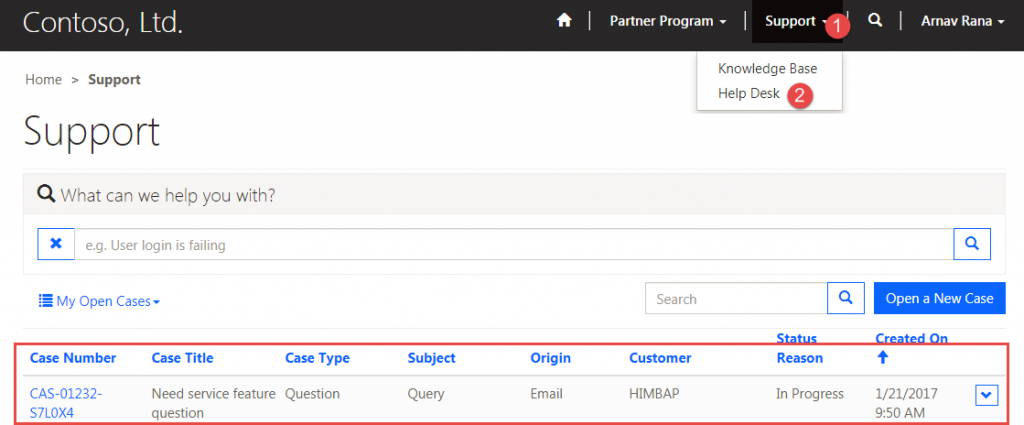
Task: Select the 'Need service feature question' title cell
Action: [216, 403]
